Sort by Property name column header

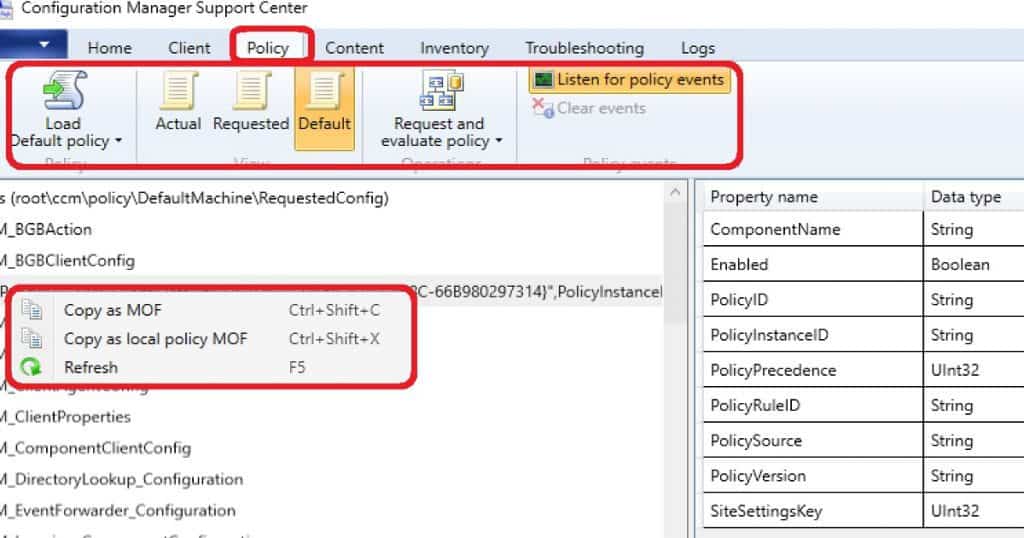coord(813,197)
